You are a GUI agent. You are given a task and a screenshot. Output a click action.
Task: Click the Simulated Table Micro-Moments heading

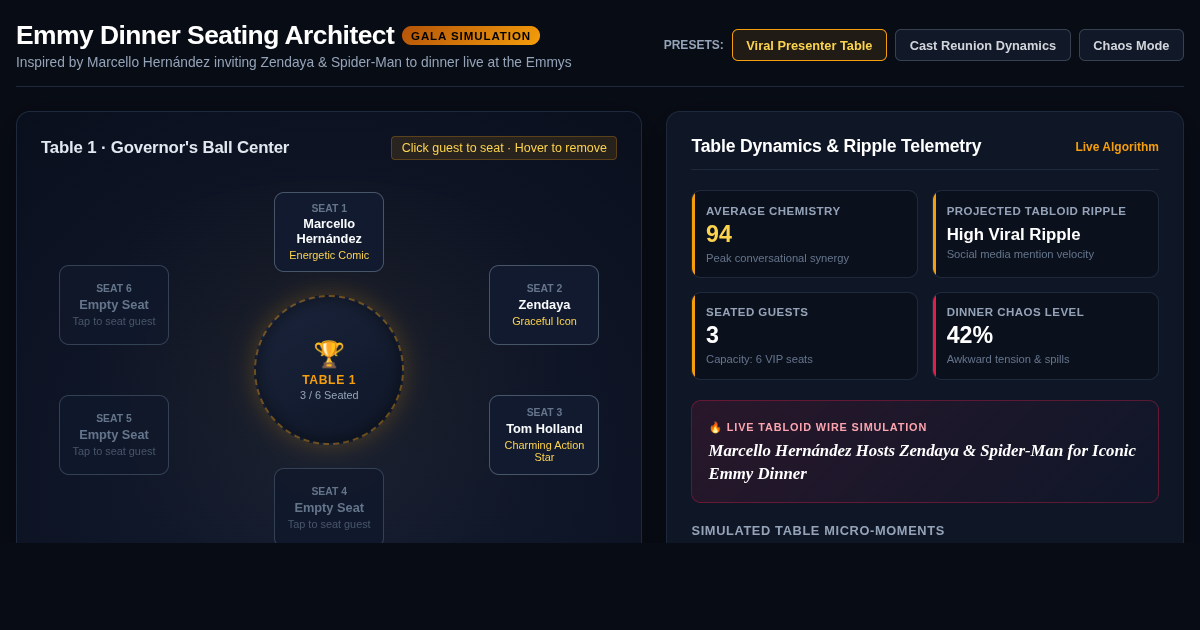(818, 531)
